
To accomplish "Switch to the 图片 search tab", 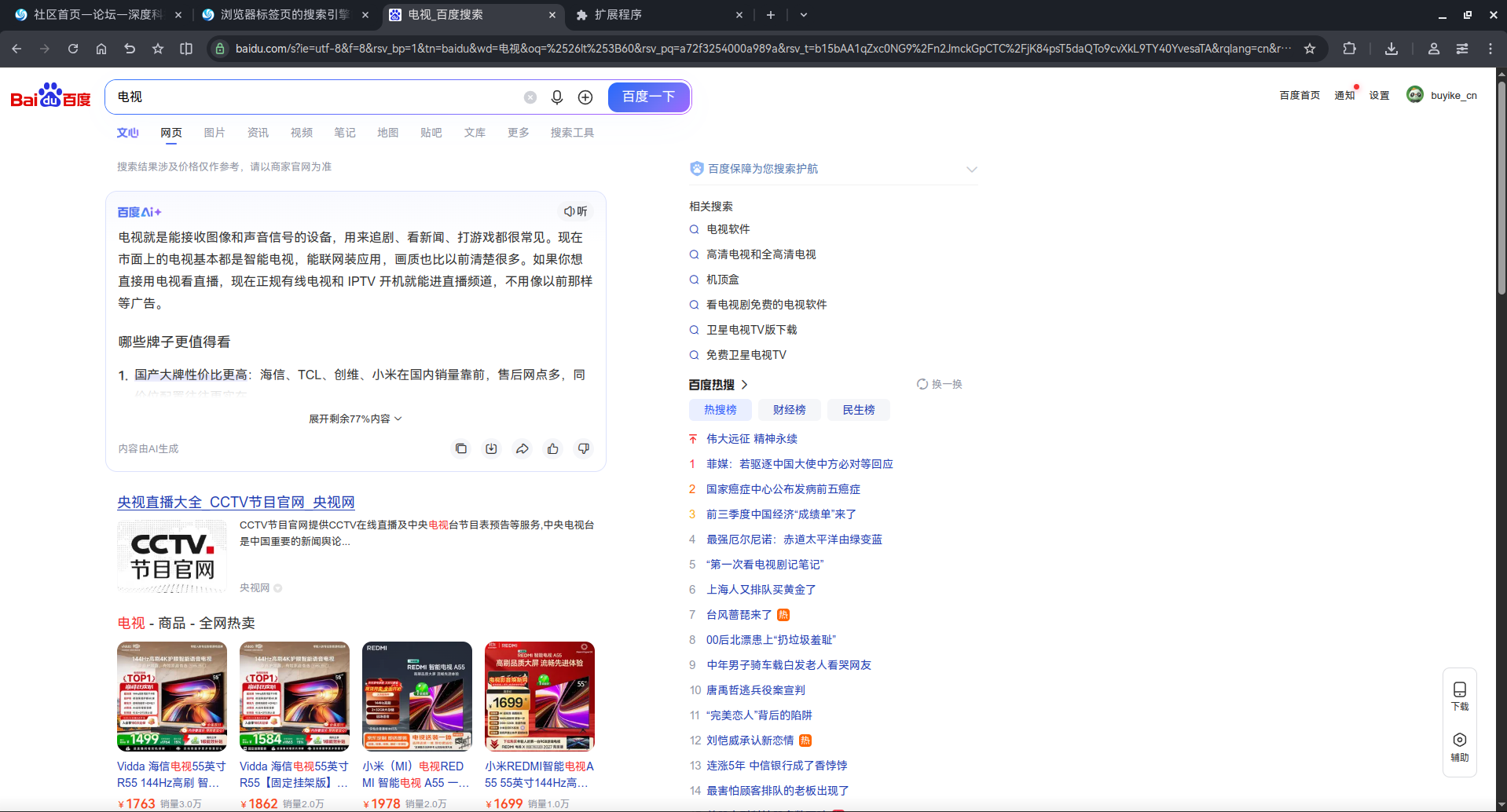I will pyautogui.click(x=214, y=133).
